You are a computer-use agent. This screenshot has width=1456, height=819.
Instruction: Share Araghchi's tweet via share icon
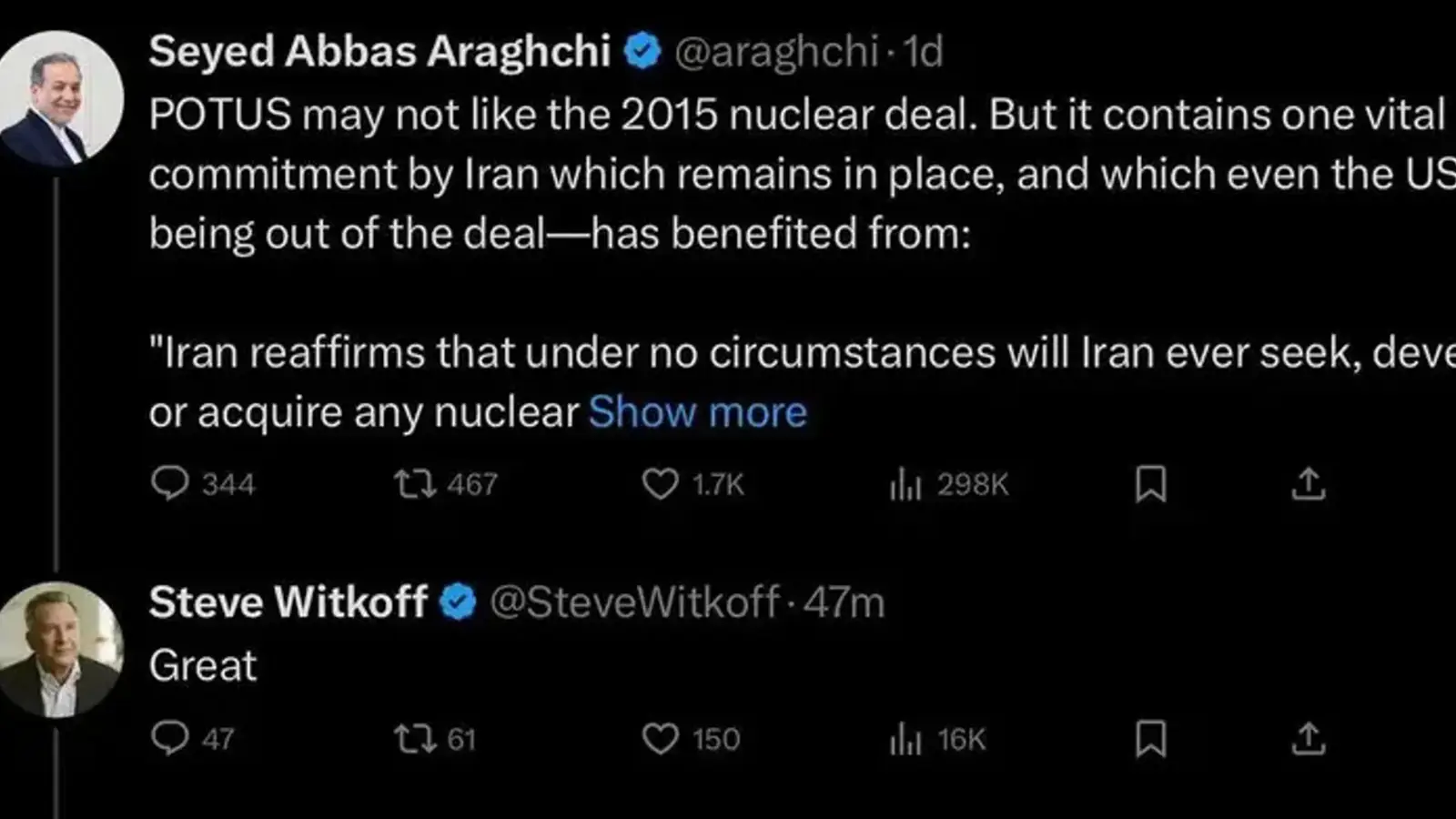1308,483
